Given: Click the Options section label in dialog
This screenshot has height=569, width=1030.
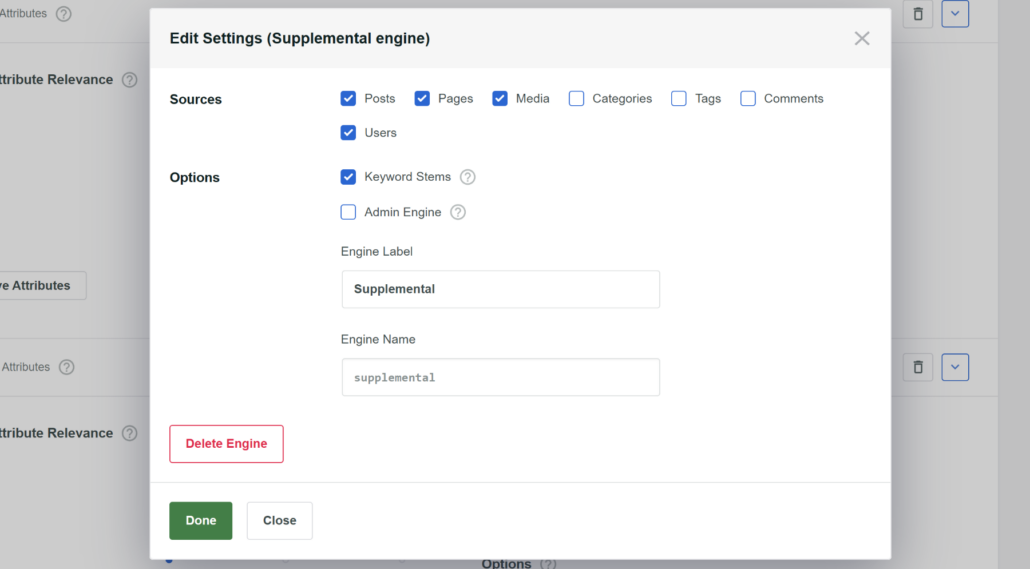Looking at the screenshot, I should (x=194, y=177).
